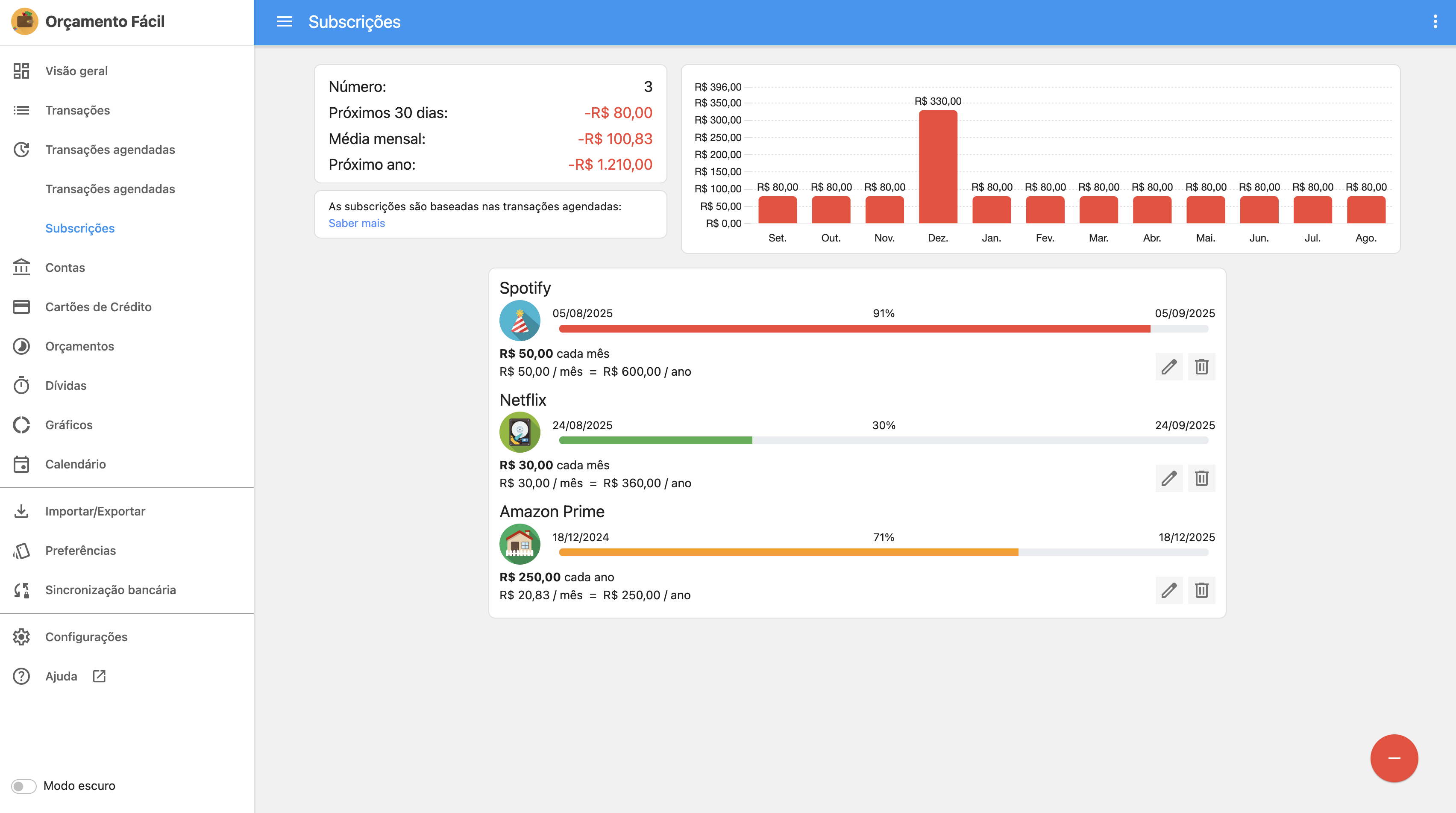Viewport: 1456px width, 813px height.
Task: Click the December R$ 330,00 chart bar
Action: 938,167
